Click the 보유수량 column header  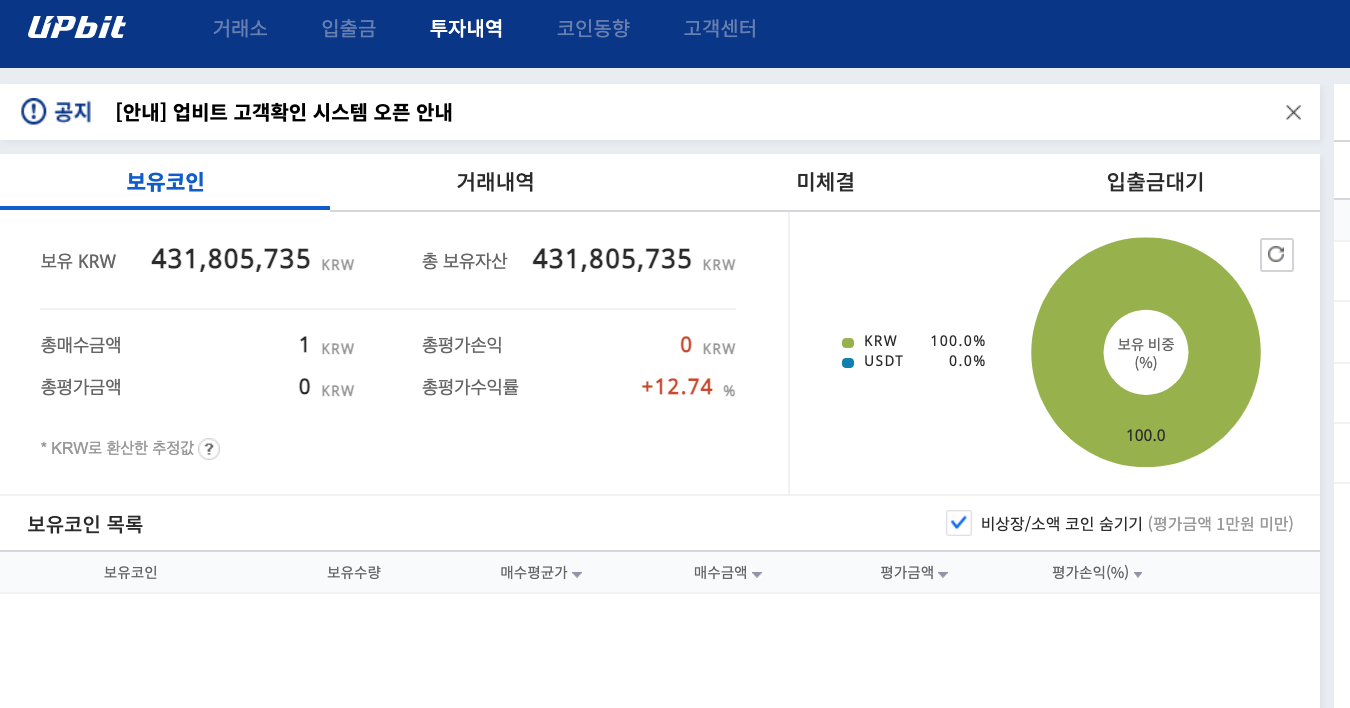click(354, 573)
